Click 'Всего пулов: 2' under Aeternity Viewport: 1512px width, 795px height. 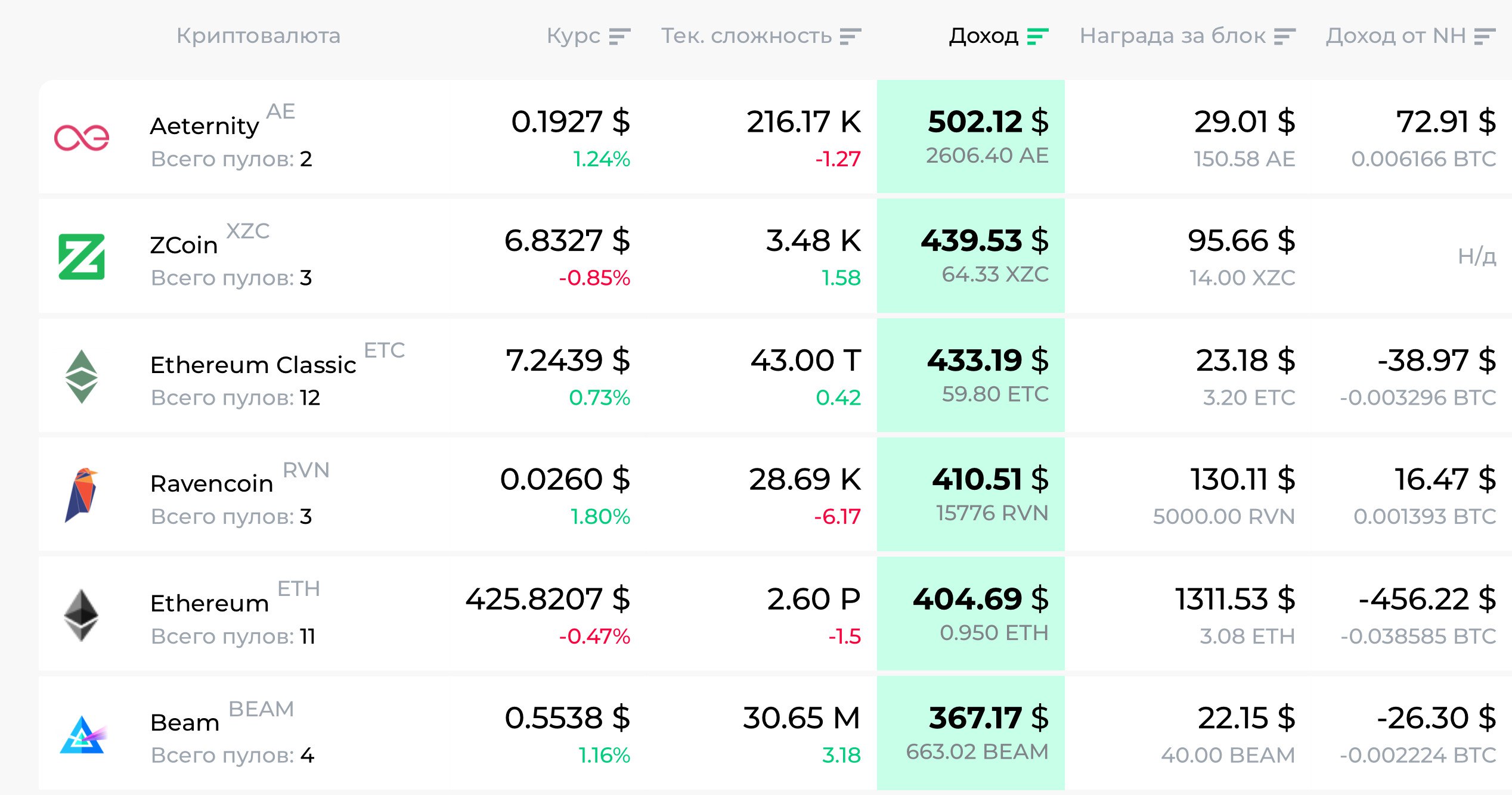(x=231, y=159)
